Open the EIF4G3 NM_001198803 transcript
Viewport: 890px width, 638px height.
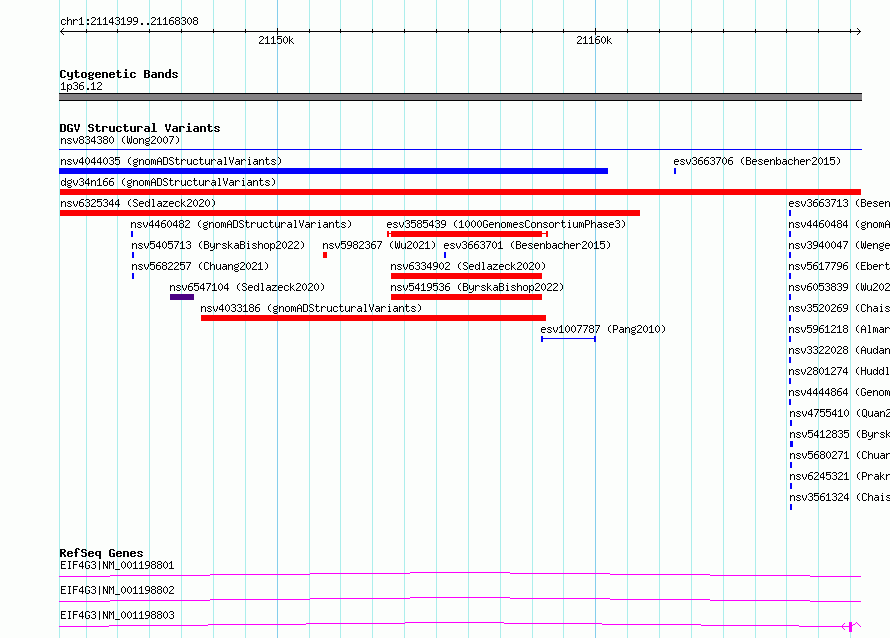click(117, 615)
